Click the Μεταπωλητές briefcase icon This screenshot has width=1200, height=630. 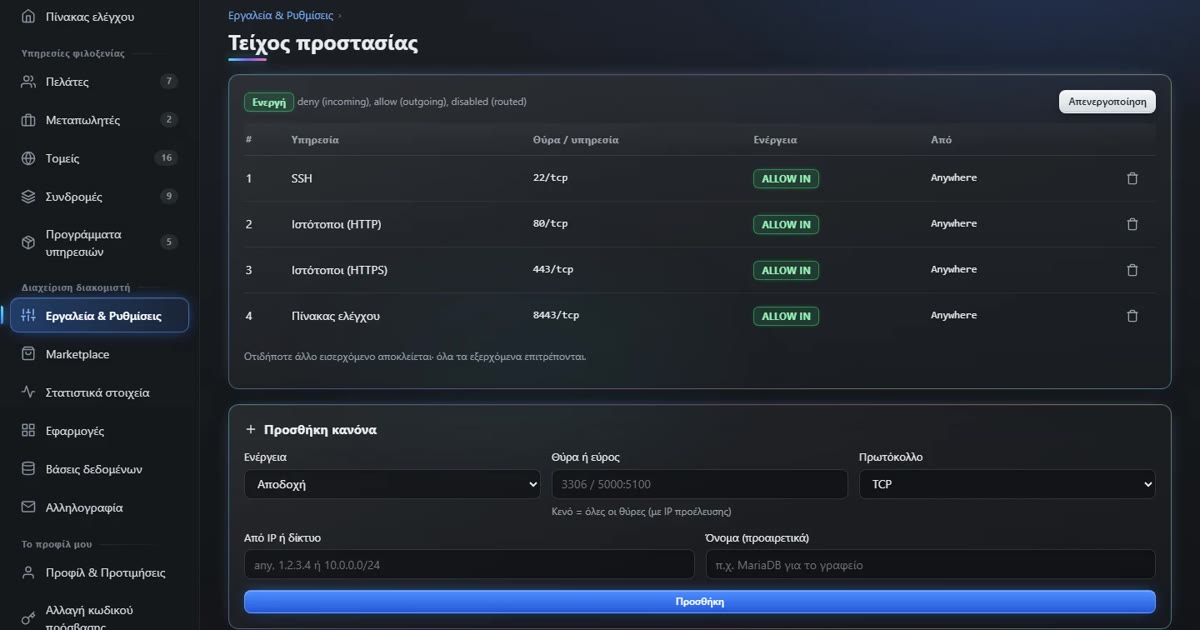click(x=28, y=120)
